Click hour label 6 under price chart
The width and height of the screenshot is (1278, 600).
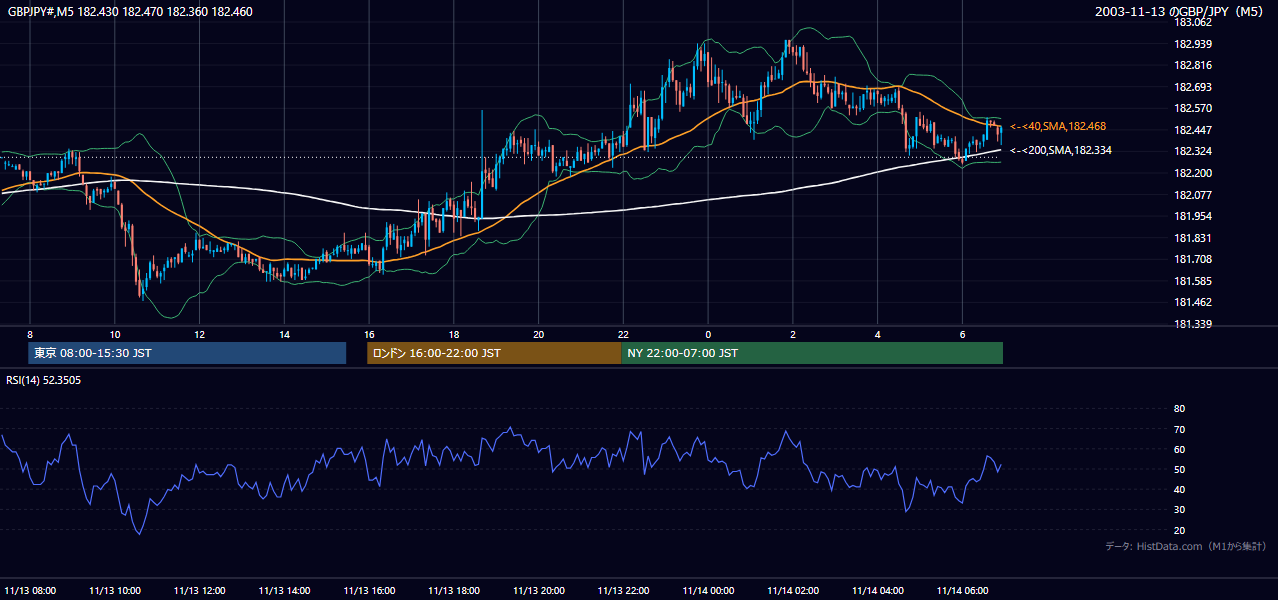click(962, 334)
